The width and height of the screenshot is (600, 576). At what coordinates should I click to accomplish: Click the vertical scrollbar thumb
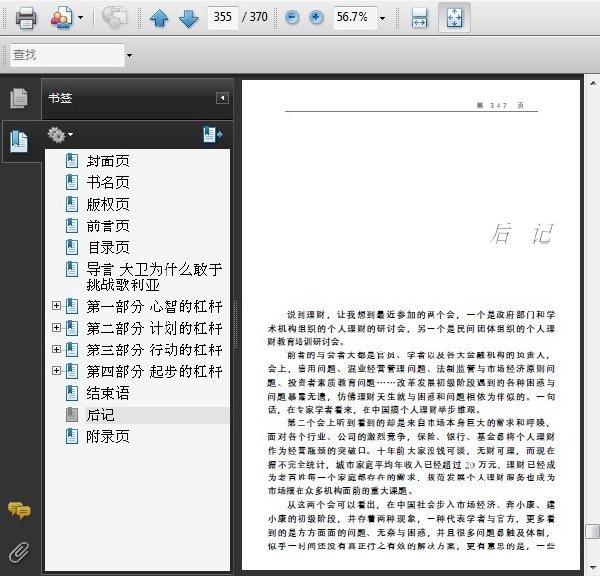coord(592,531)
